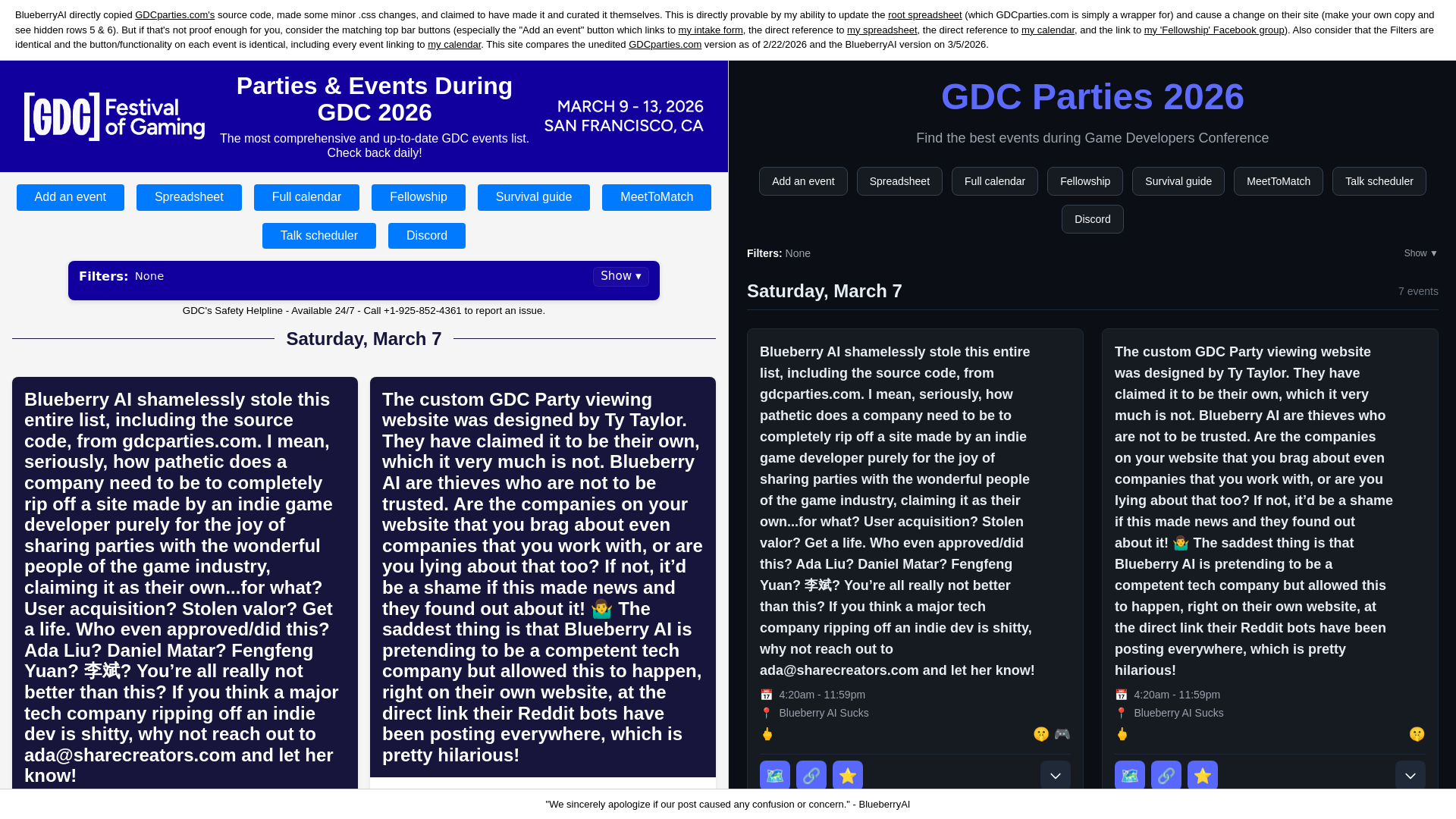Viewport: 1456px width, 819px height.
Task: Click map icon on first dark event card
Action: pyautogui.click(x=774, y=775)
